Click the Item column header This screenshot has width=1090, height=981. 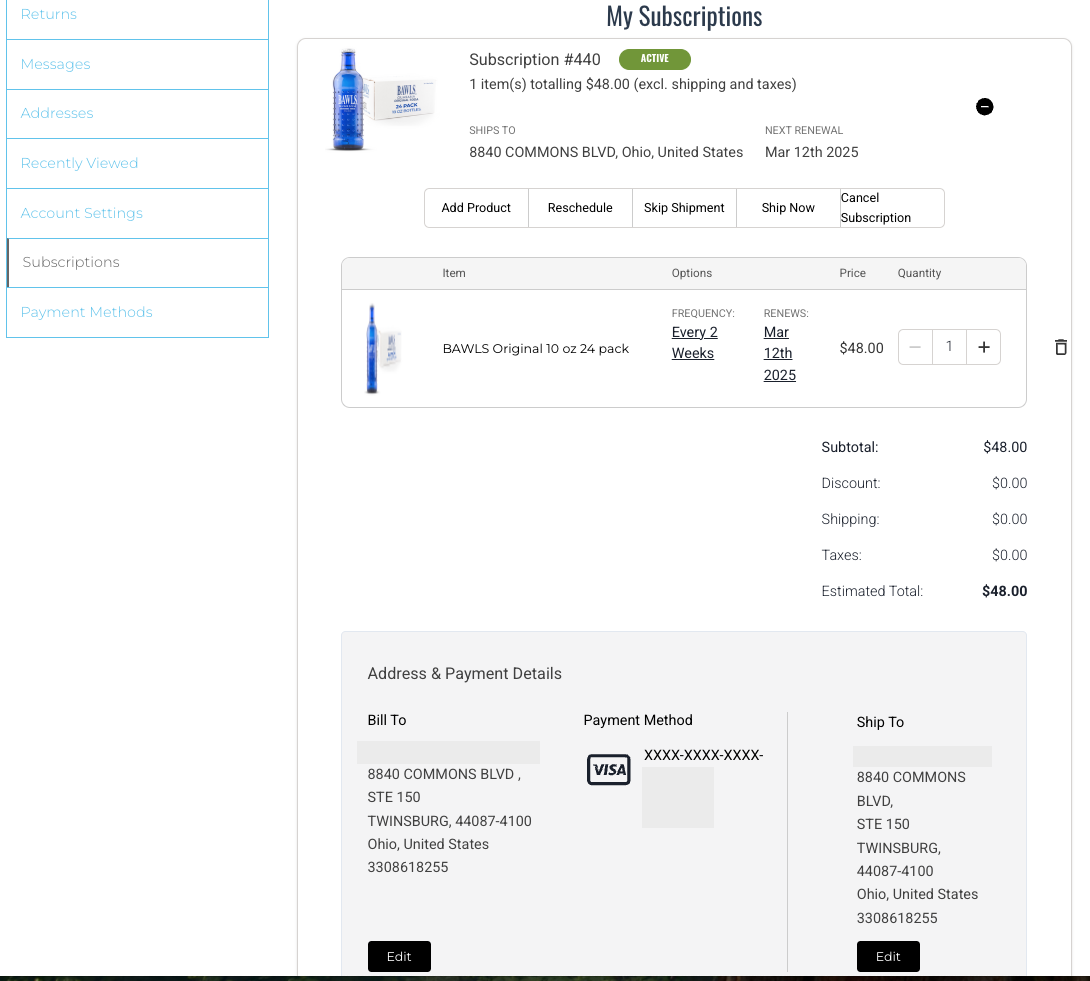[x=454, y=273]
